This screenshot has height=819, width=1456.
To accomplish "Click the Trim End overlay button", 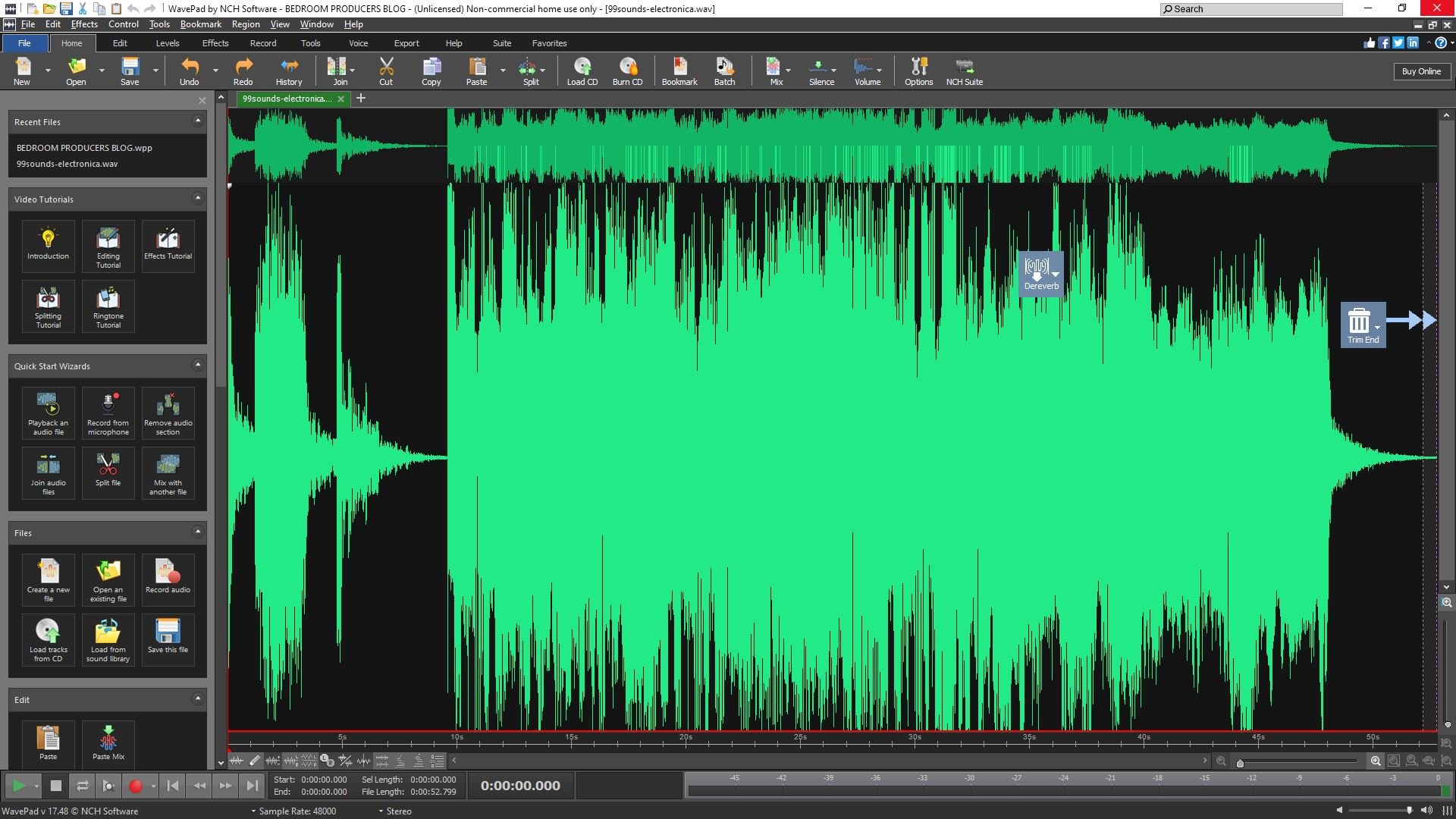I will [1363, 325].
